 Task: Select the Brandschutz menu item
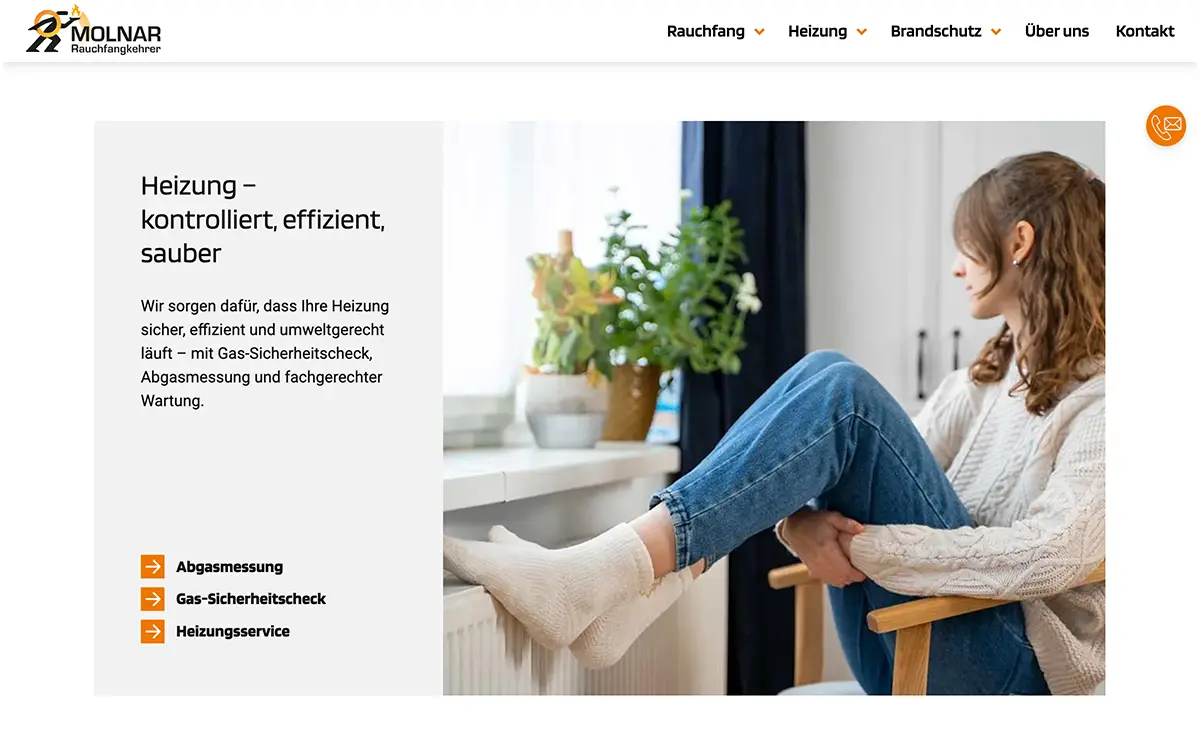[x=936, y=31]
